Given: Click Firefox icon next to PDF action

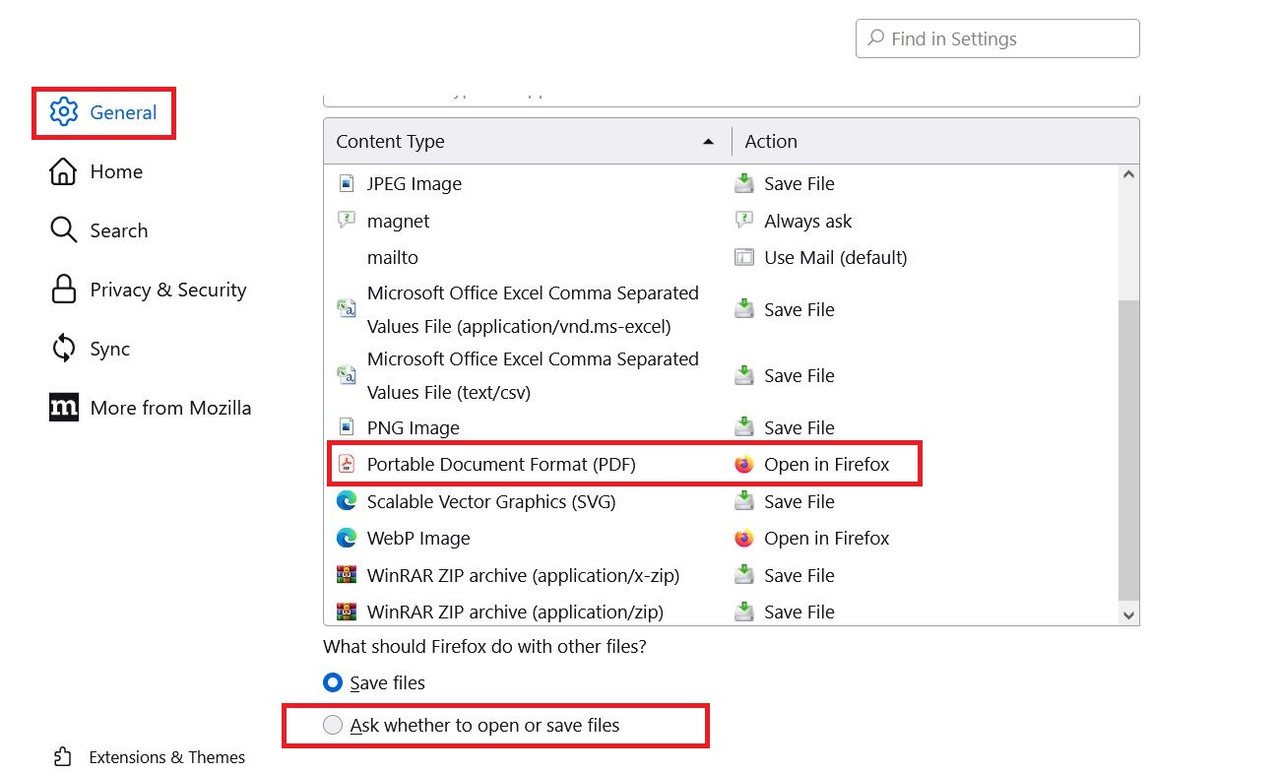Looking at the screenshot, I should (x=744, y=464).
